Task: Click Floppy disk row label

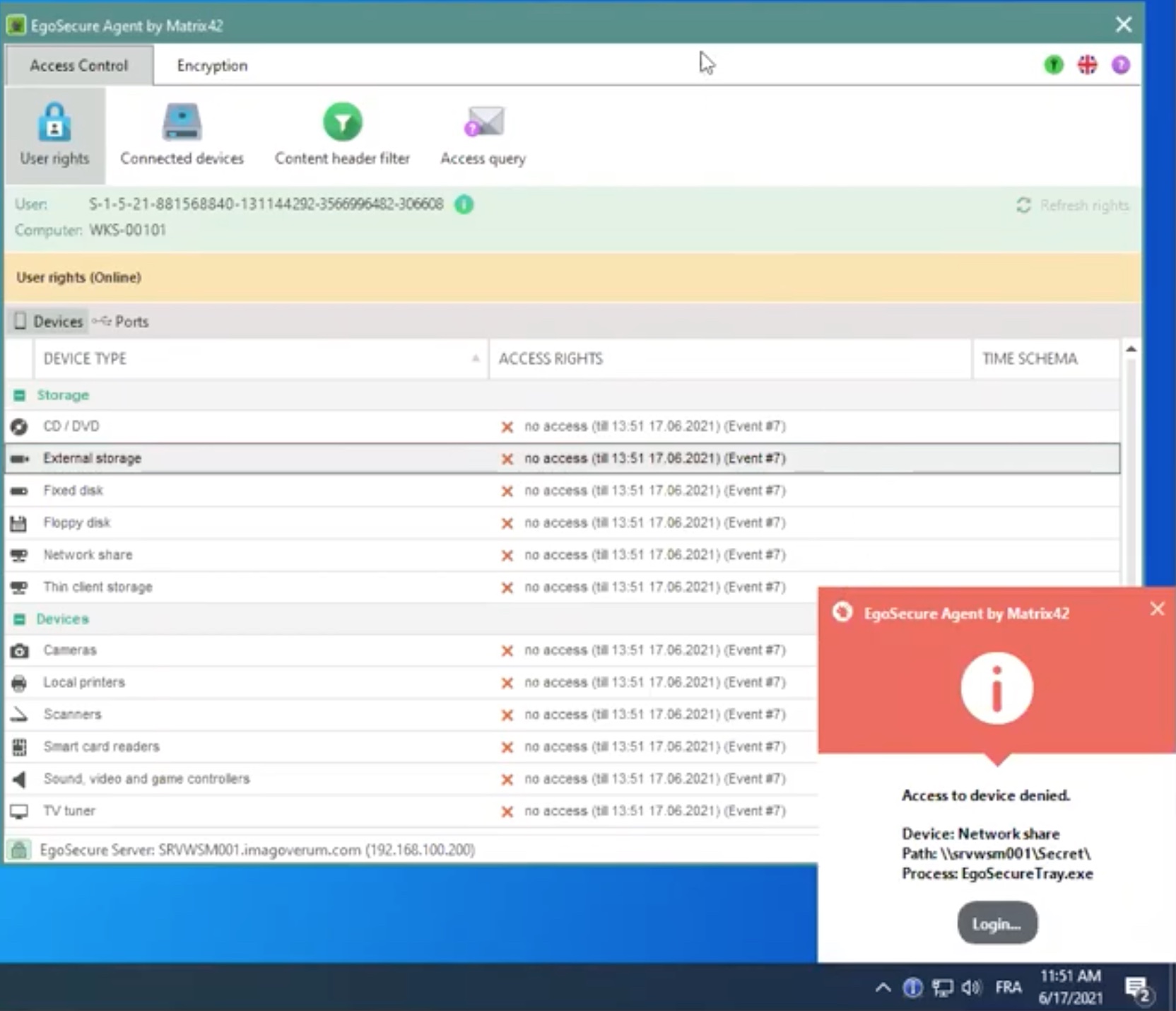Action: pos(77,522)
